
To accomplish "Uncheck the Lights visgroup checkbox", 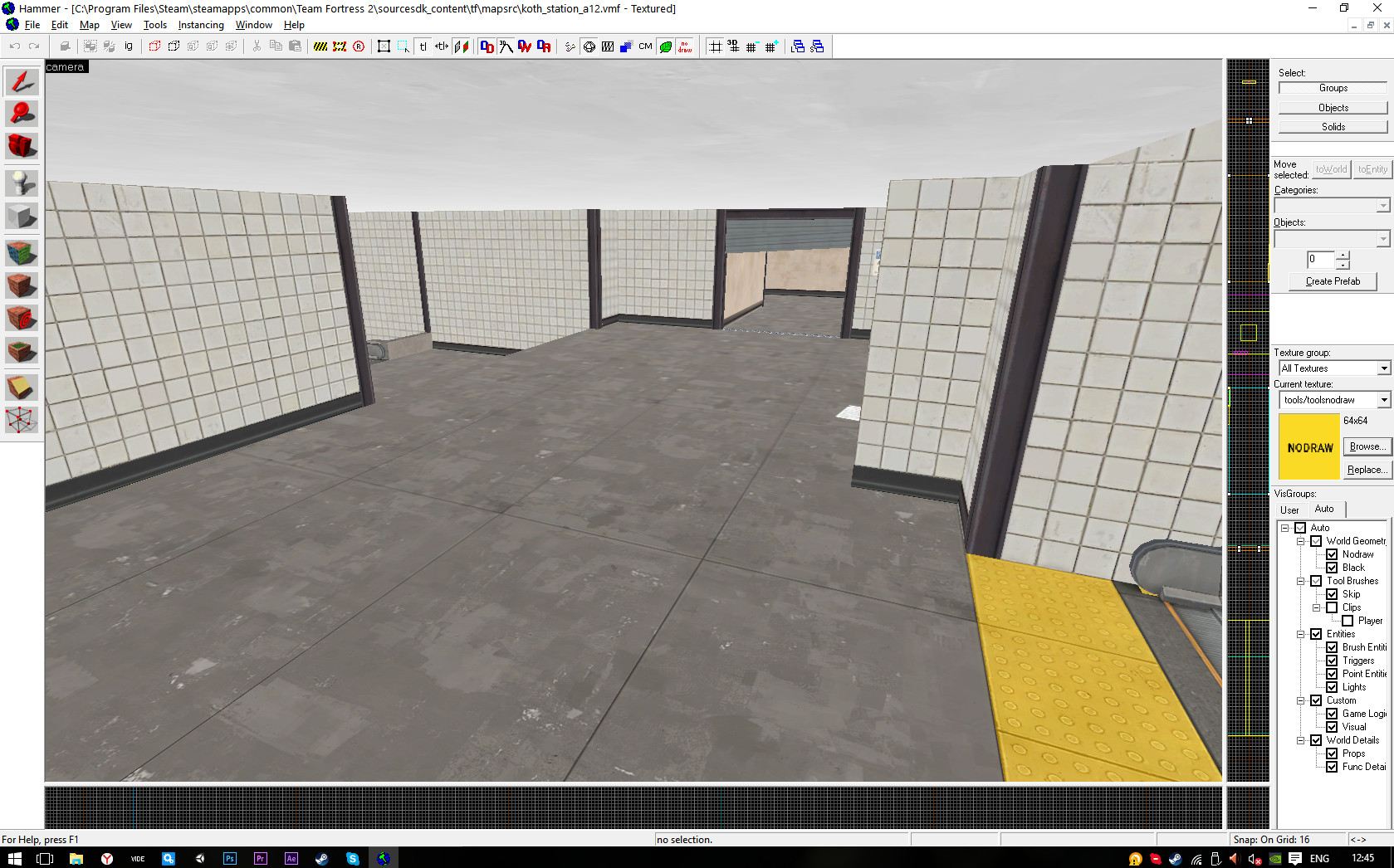I will 1332,687.
